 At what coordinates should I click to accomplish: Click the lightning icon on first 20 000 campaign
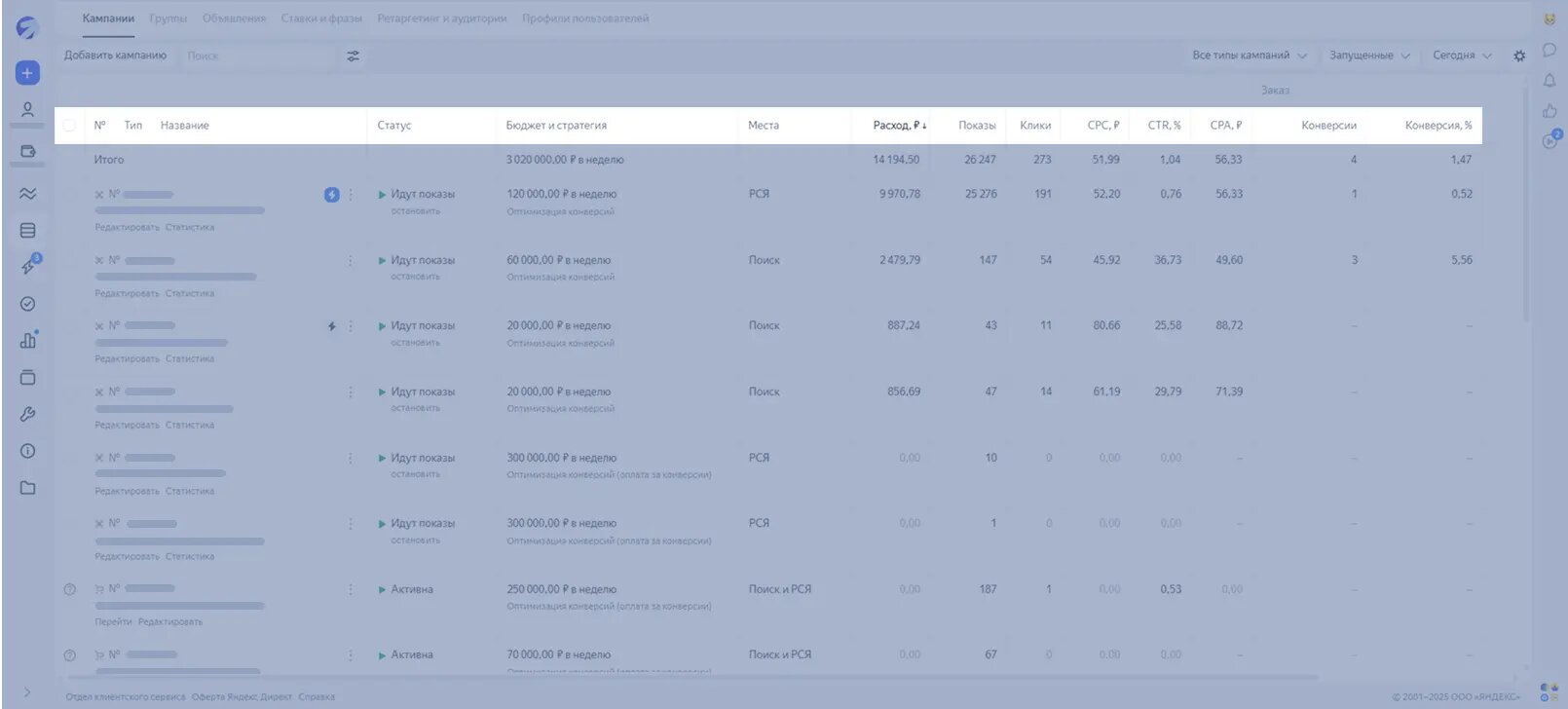(331, 326)
